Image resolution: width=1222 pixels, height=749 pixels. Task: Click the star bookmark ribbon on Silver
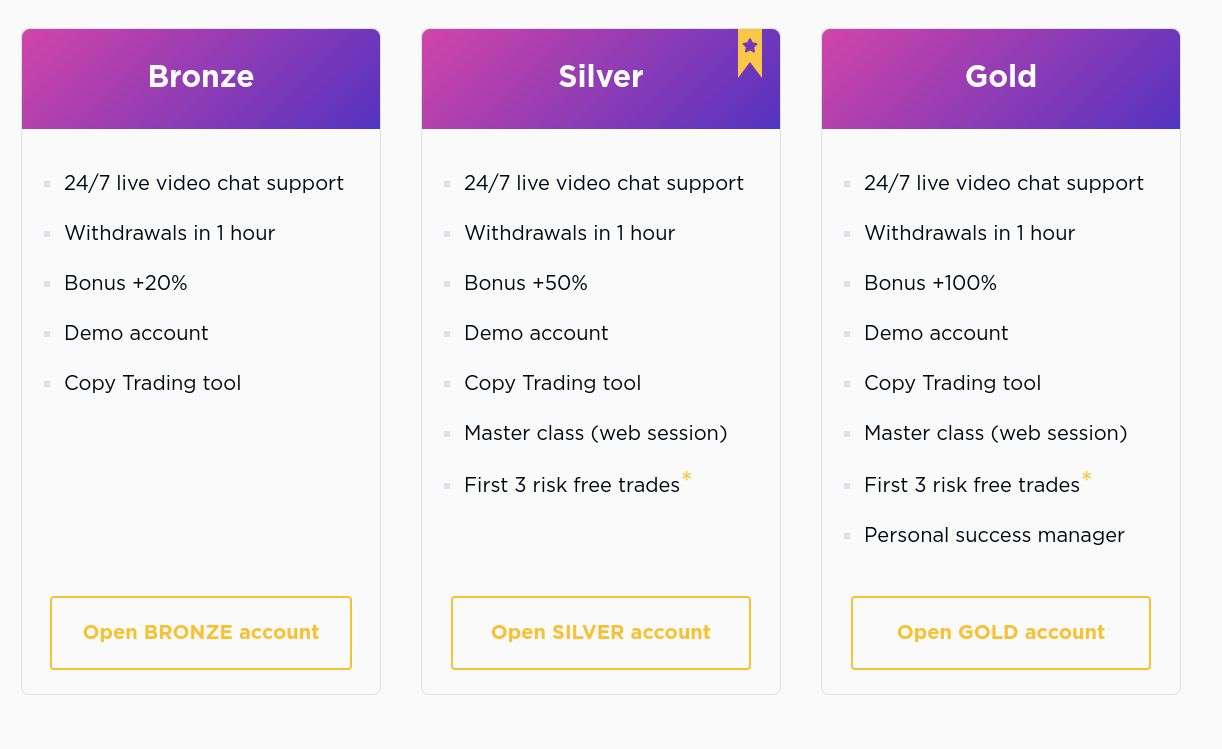[750, 52]
